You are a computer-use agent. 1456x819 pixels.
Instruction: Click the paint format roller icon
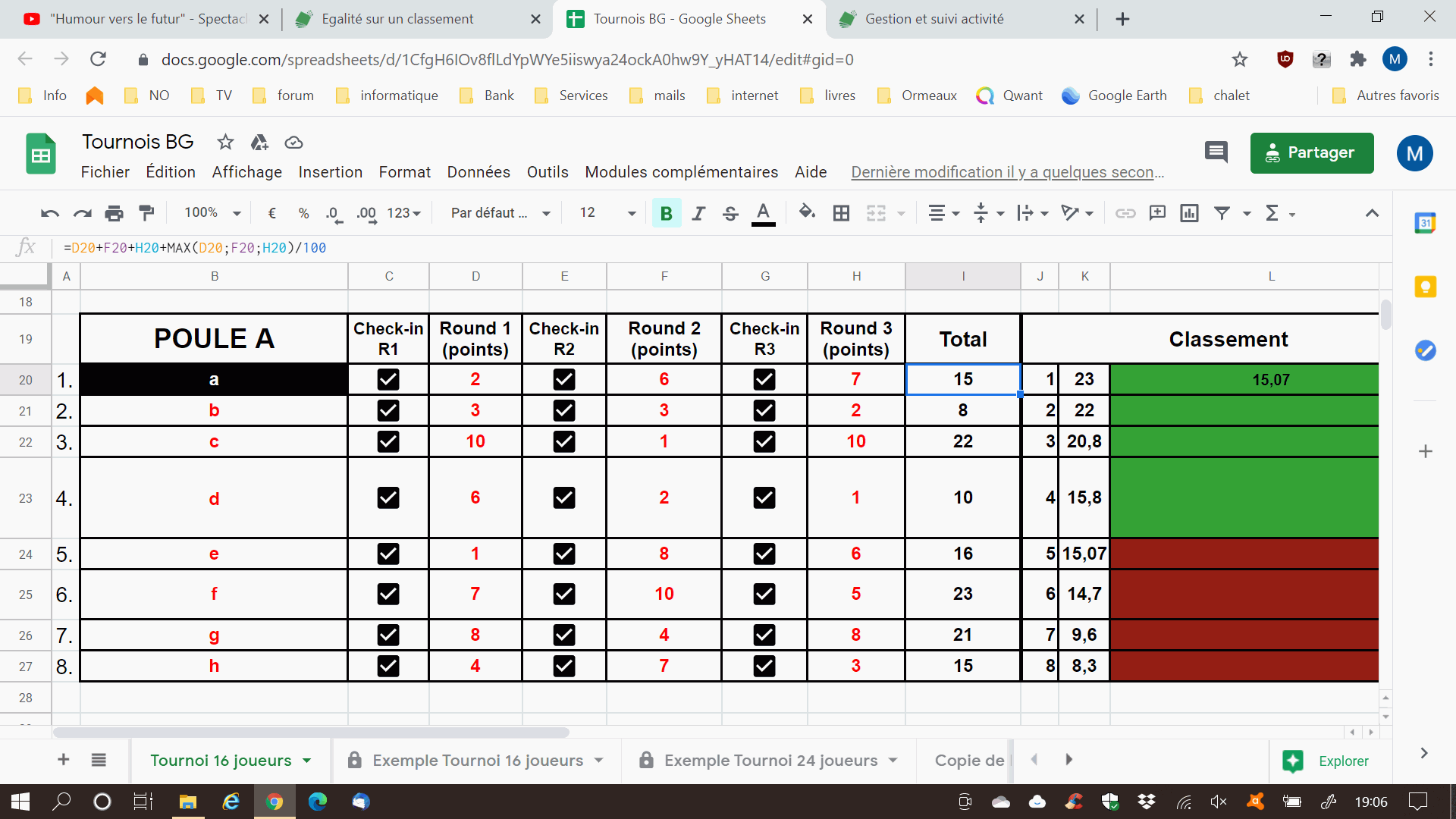click(x=146, y=213)
